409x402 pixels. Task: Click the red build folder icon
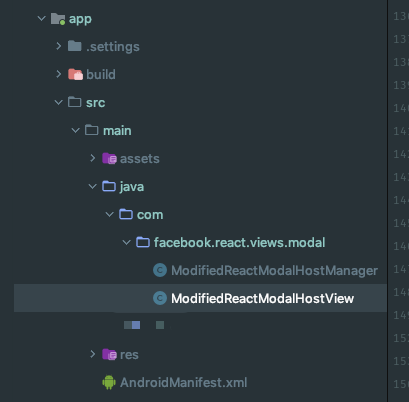[x=75, y=74]
